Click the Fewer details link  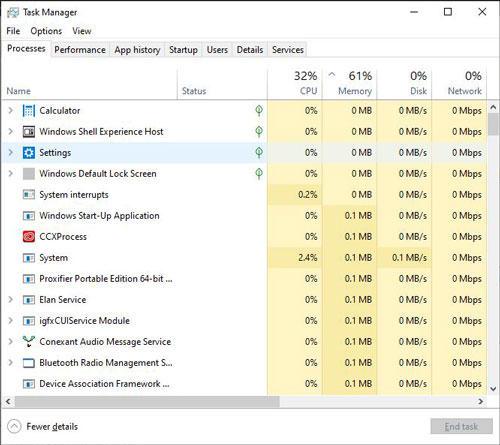pyautogui.click(x=52, y=427)
